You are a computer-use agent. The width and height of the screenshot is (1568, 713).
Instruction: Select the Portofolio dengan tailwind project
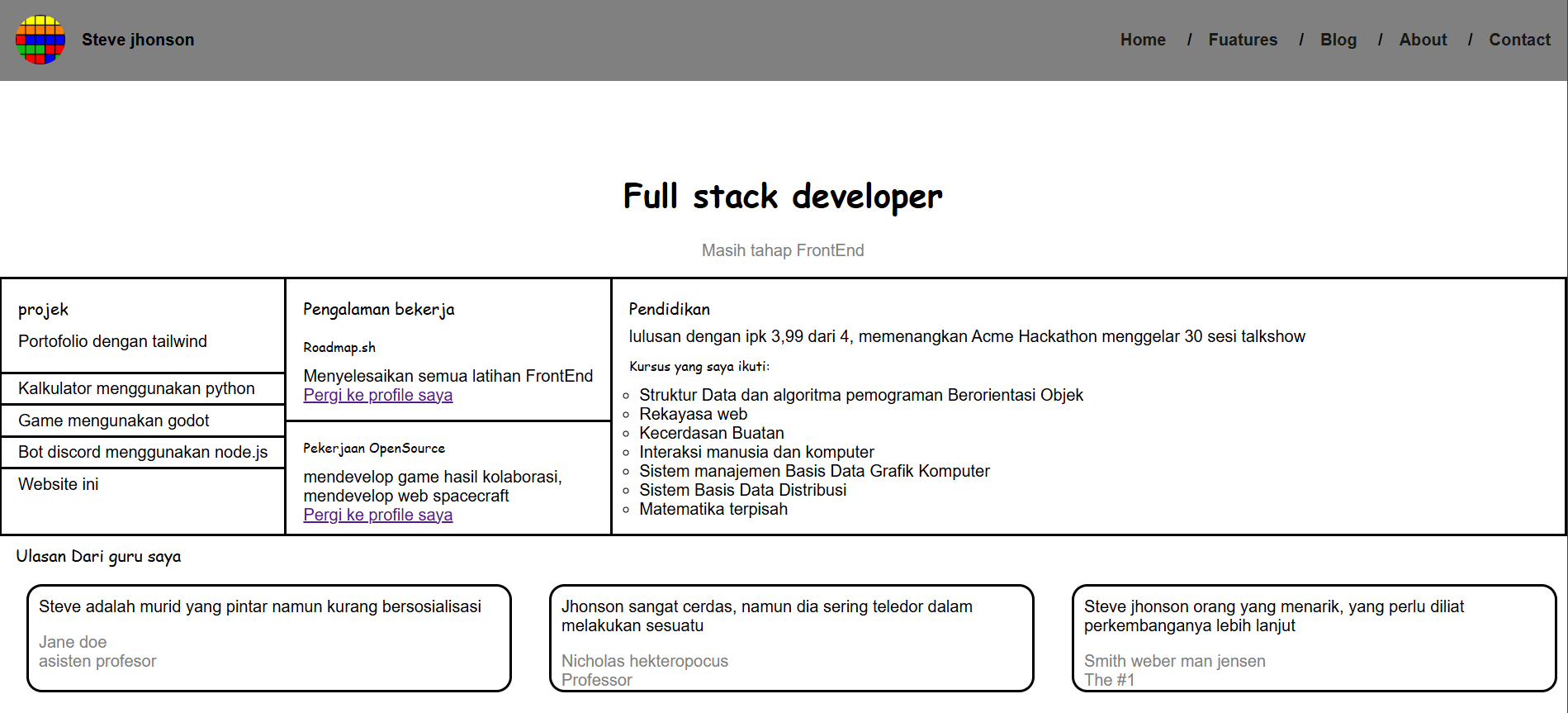(x=112, y=341)
